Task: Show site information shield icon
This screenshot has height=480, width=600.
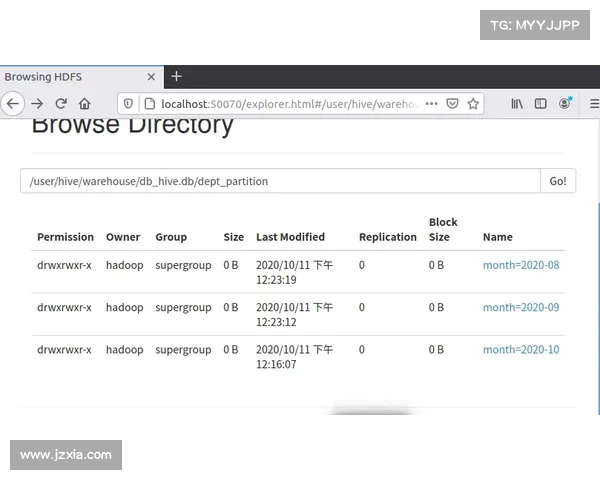Action: 127,103
